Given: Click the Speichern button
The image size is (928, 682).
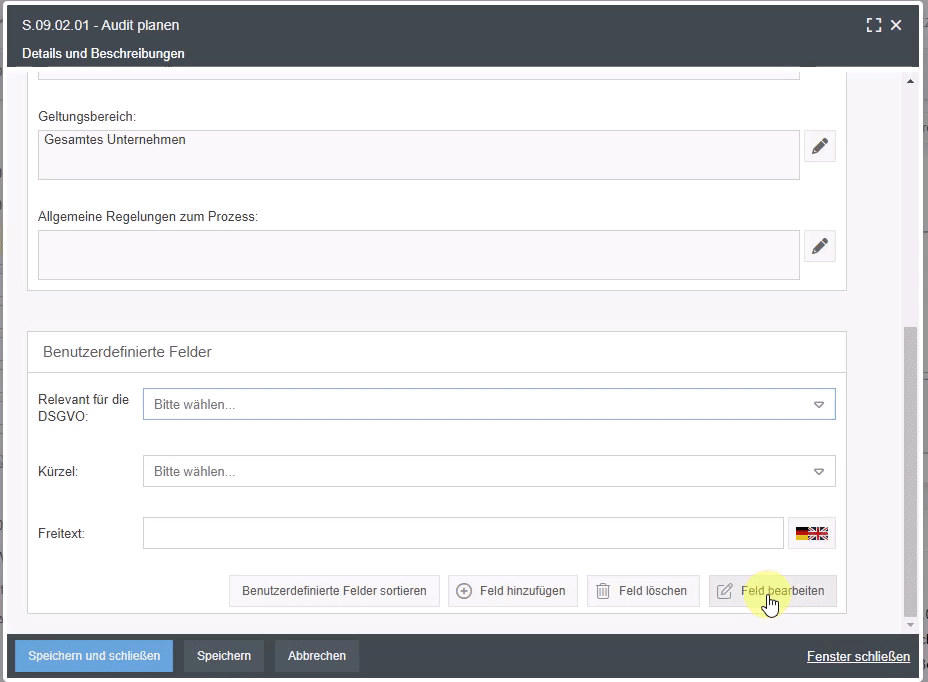Looking at the screenshot, I should pos(224,656).
